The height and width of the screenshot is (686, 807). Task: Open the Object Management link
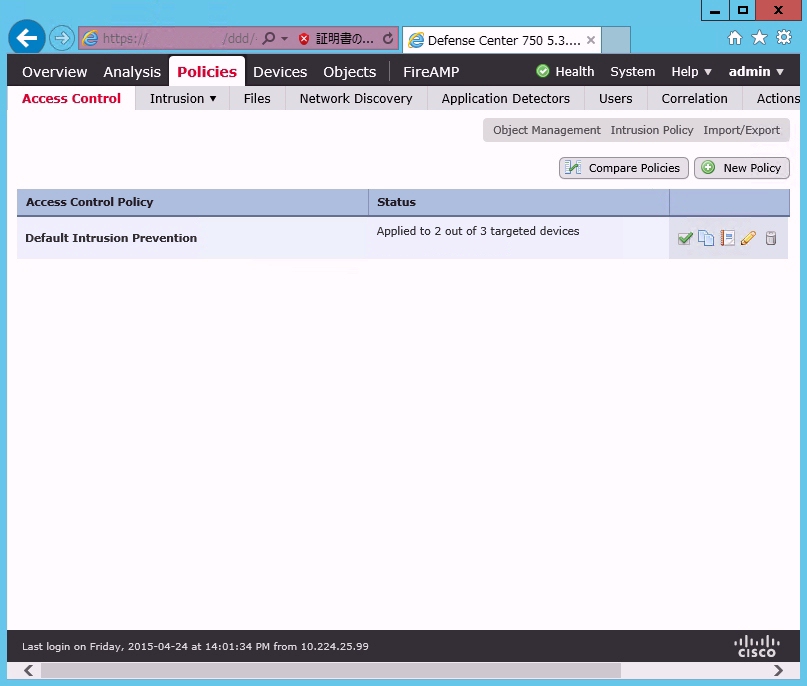click(x=547, y=130)
